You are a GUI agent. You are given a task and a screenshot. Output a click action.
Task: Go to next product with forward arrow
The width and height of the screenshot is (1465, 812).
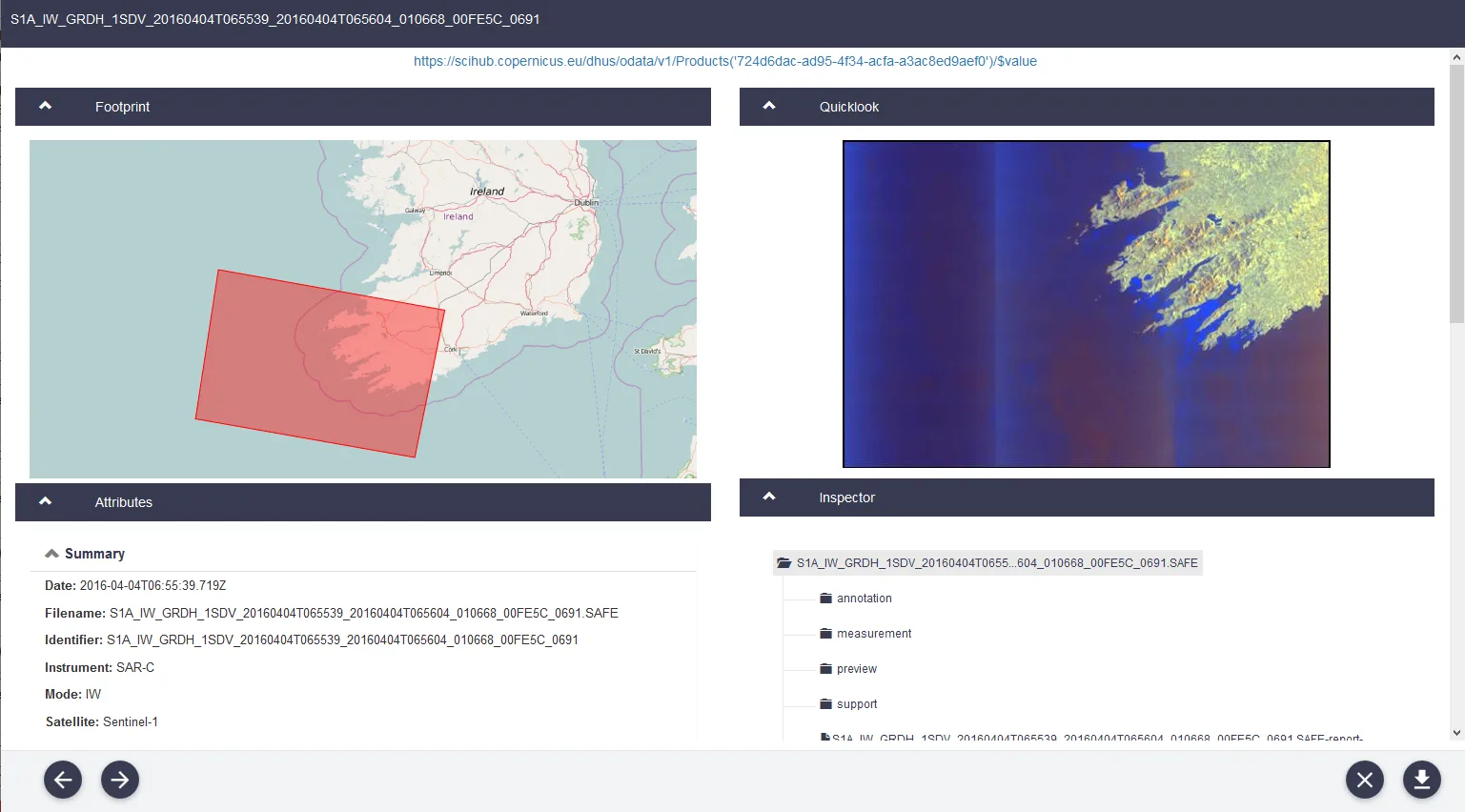(120, 780)
